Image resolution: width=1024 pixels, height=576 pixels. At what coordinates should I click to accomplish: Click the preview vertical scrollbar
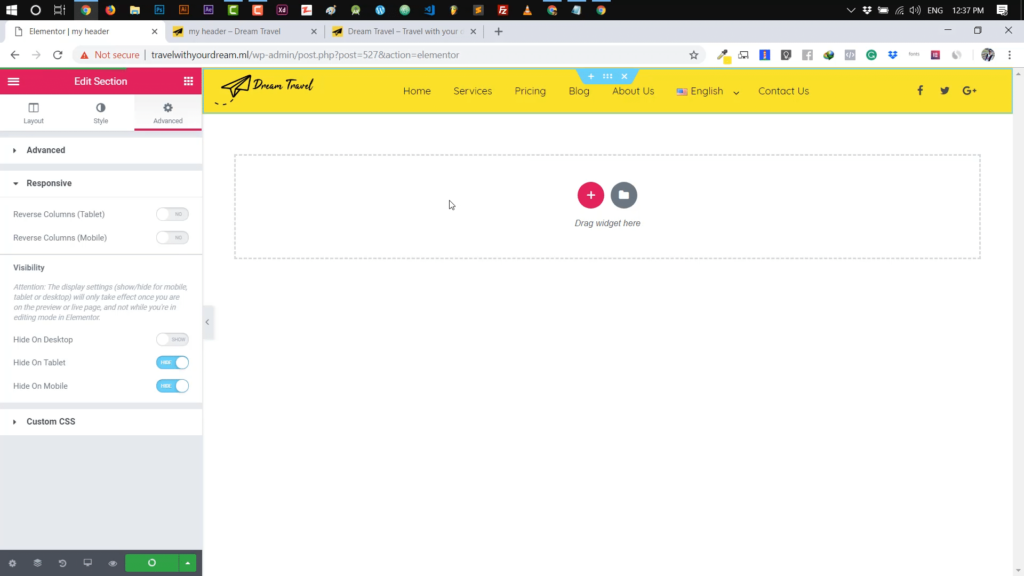tap(1018, 322)
